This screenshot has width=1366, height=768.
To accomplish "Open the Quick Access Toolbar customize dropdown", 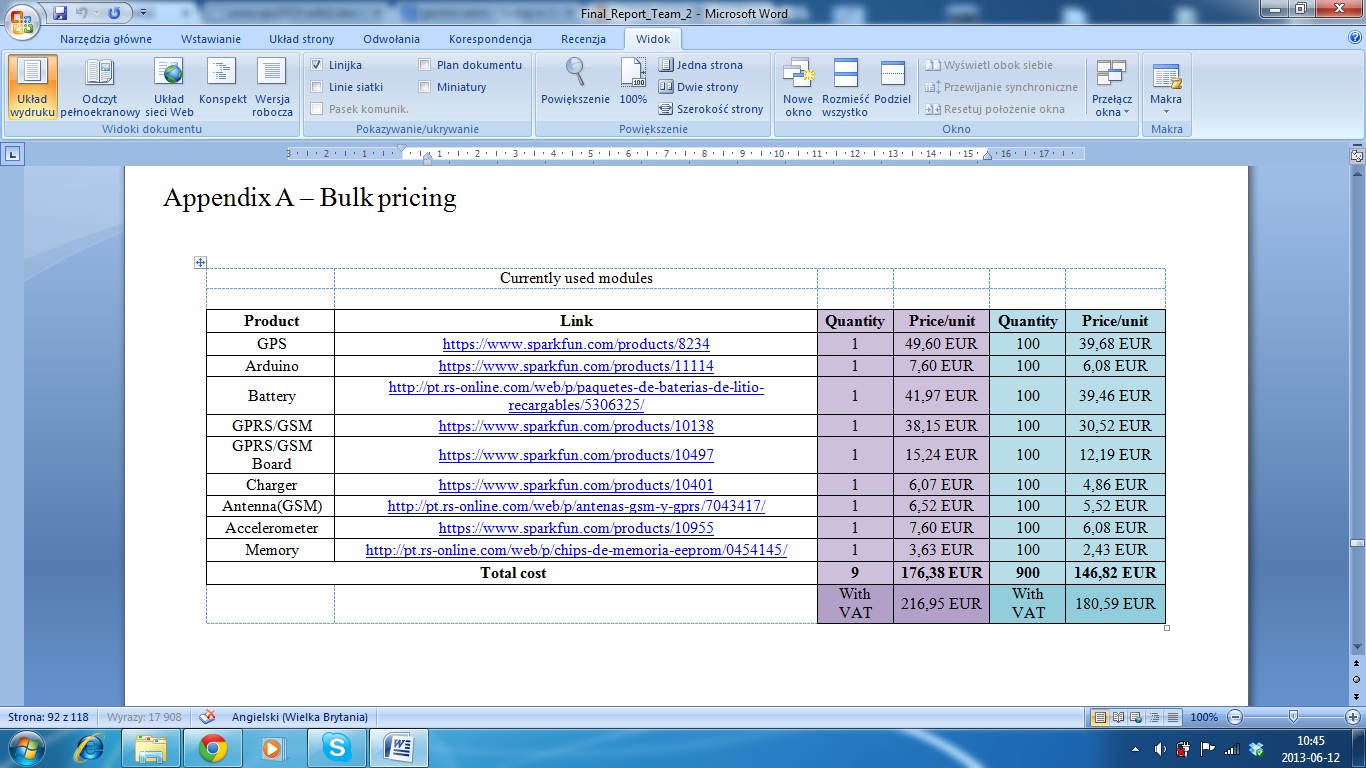I will 144,13.
